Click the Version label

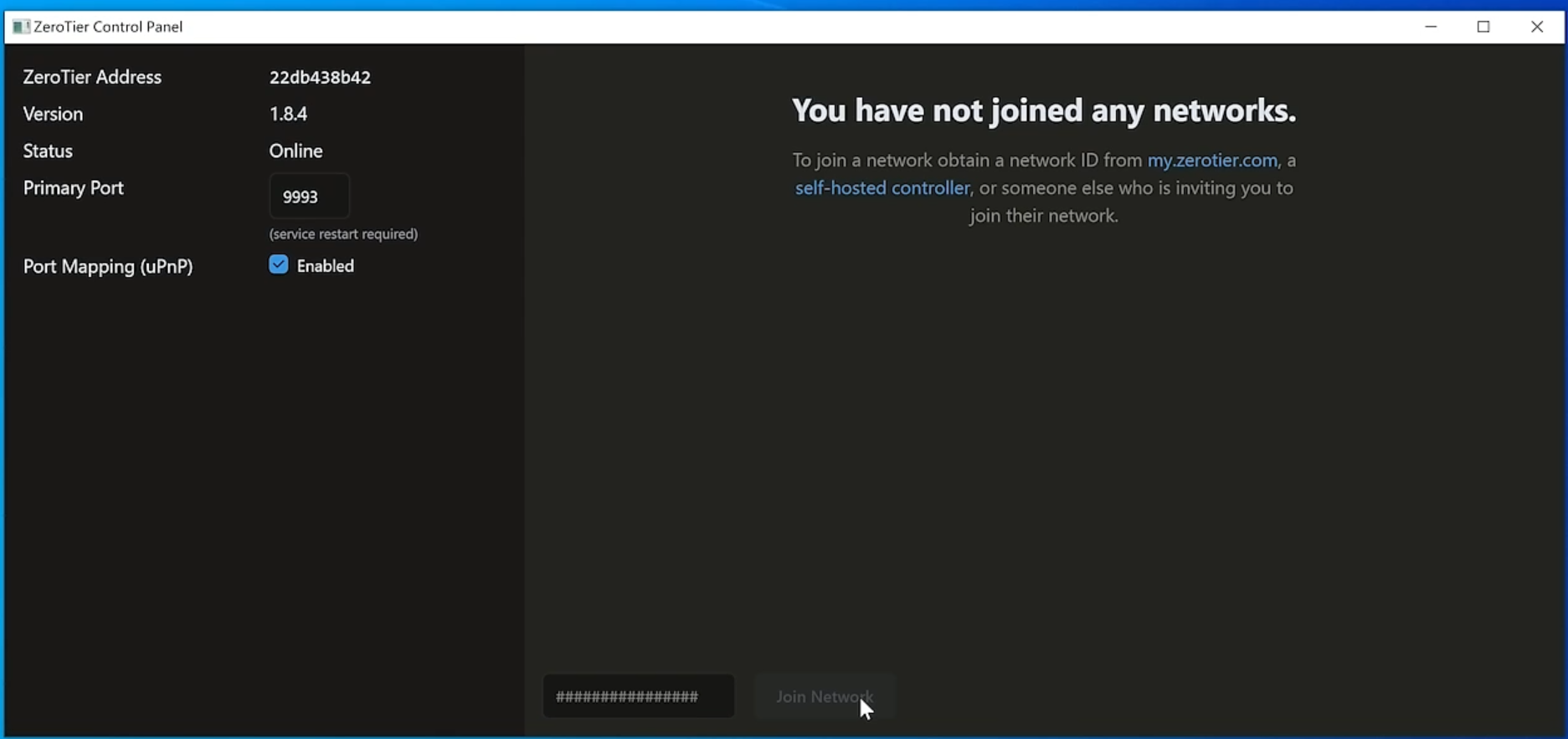click(53, 114)
